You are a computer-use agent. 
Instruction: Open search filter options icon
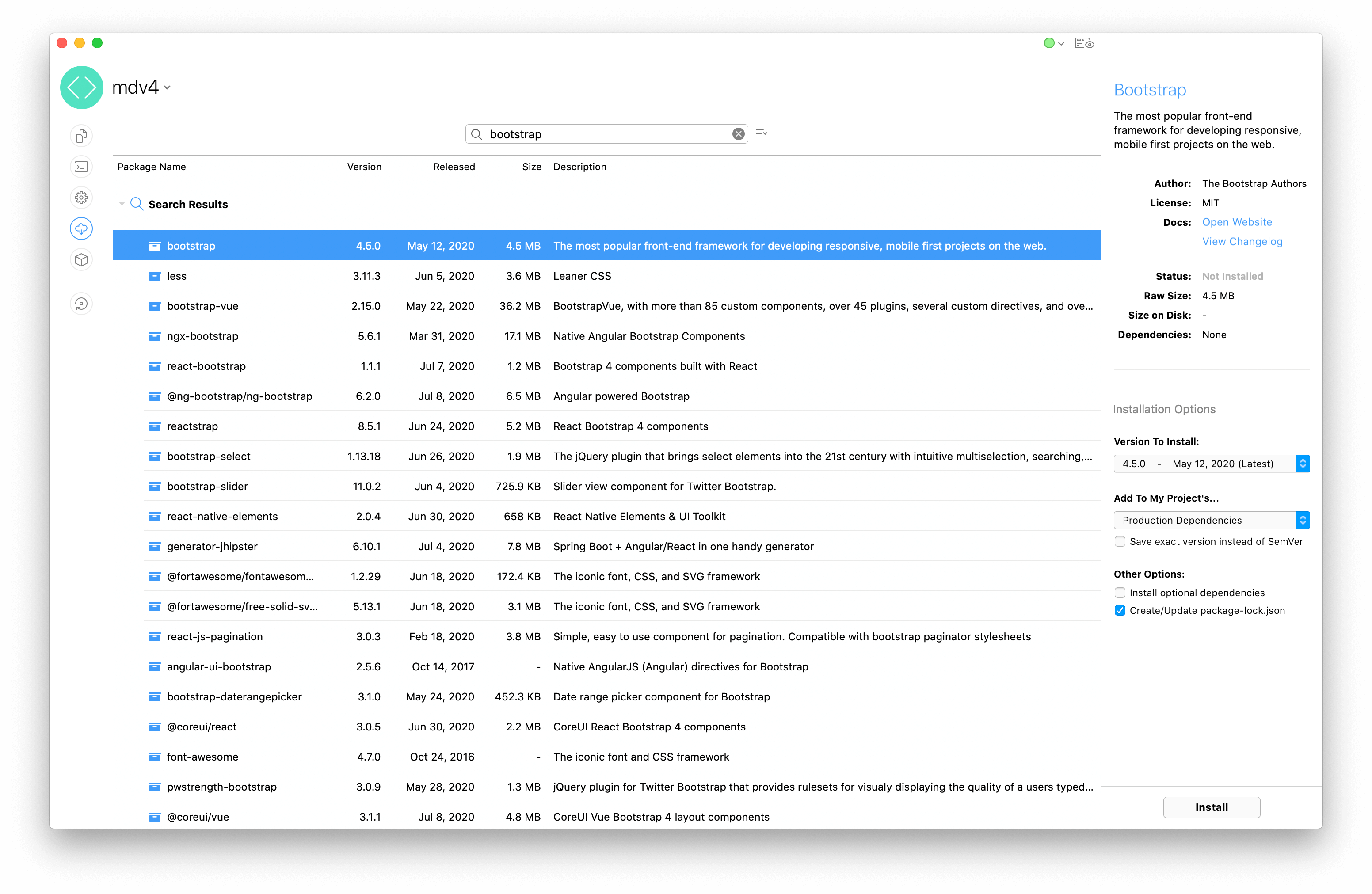click(x=761, y=134)
